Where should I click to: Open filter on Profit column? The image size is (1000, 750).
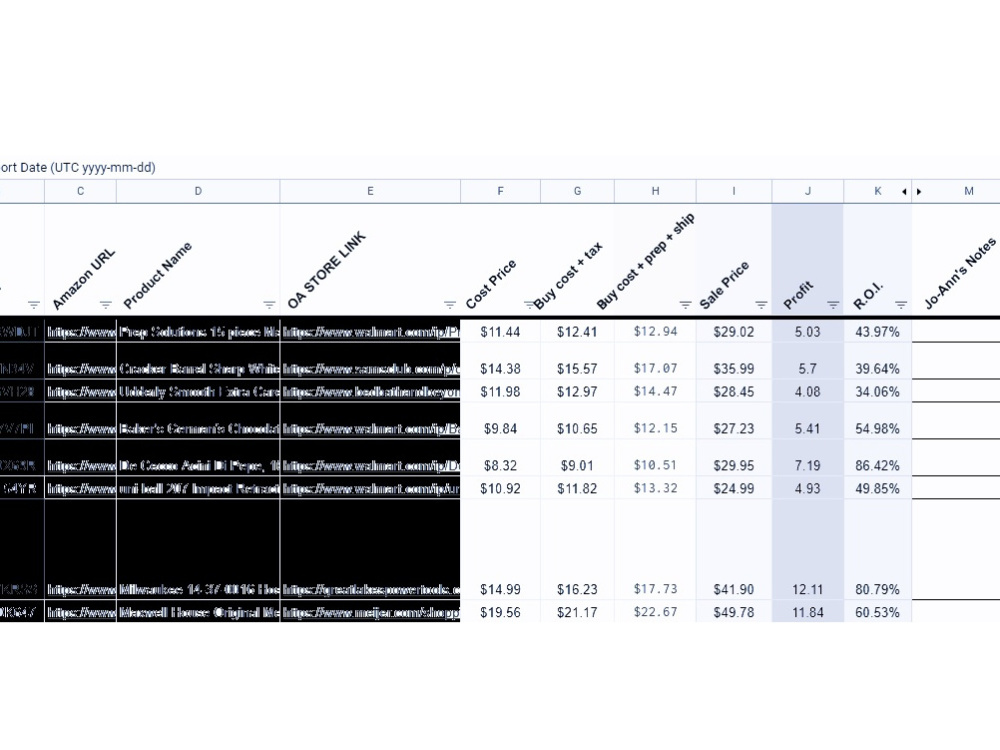coord(833,305)
